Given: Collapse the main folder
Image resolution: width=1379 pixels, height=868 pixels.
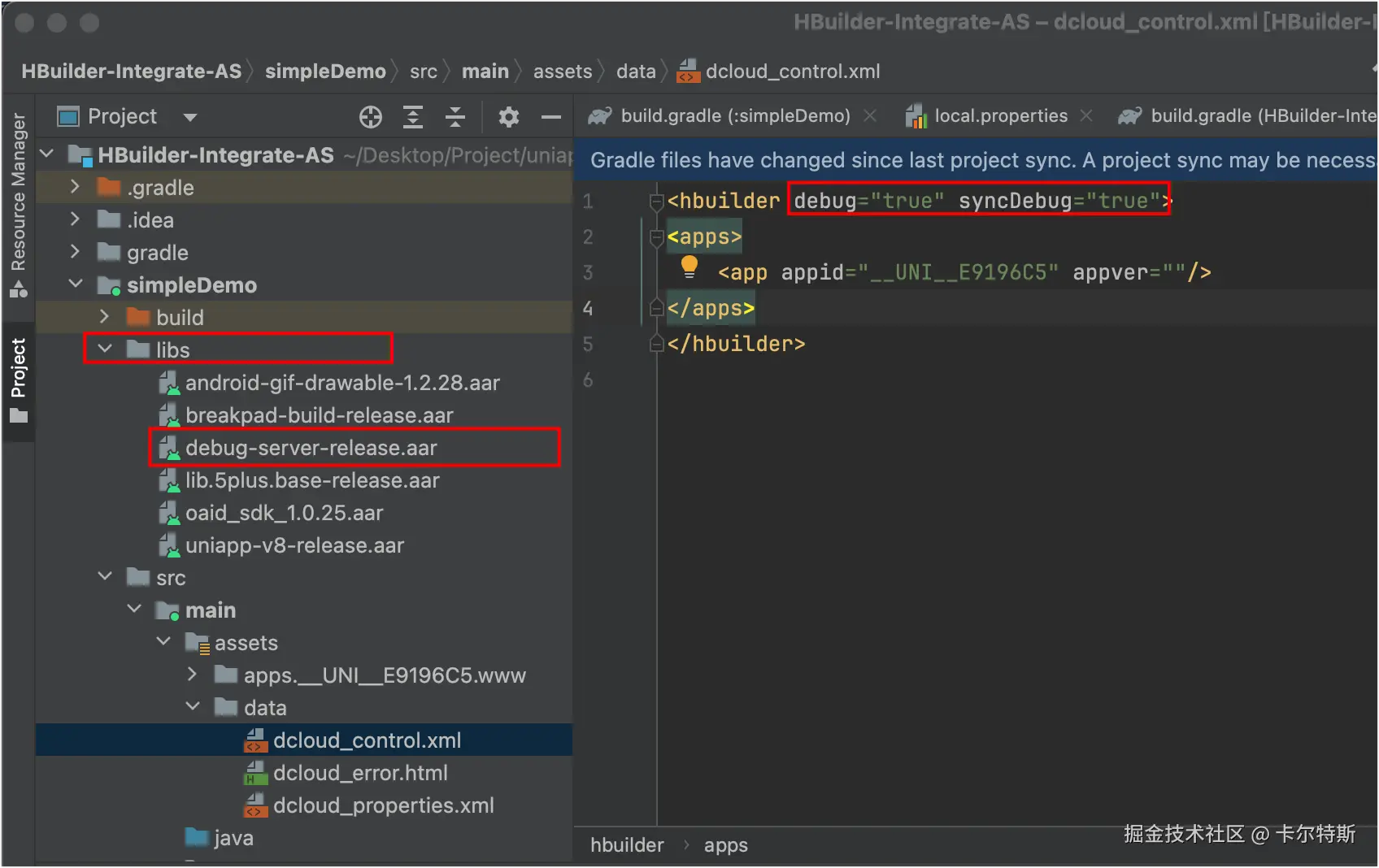Looking at the screenshot, I should coord(134,610).
